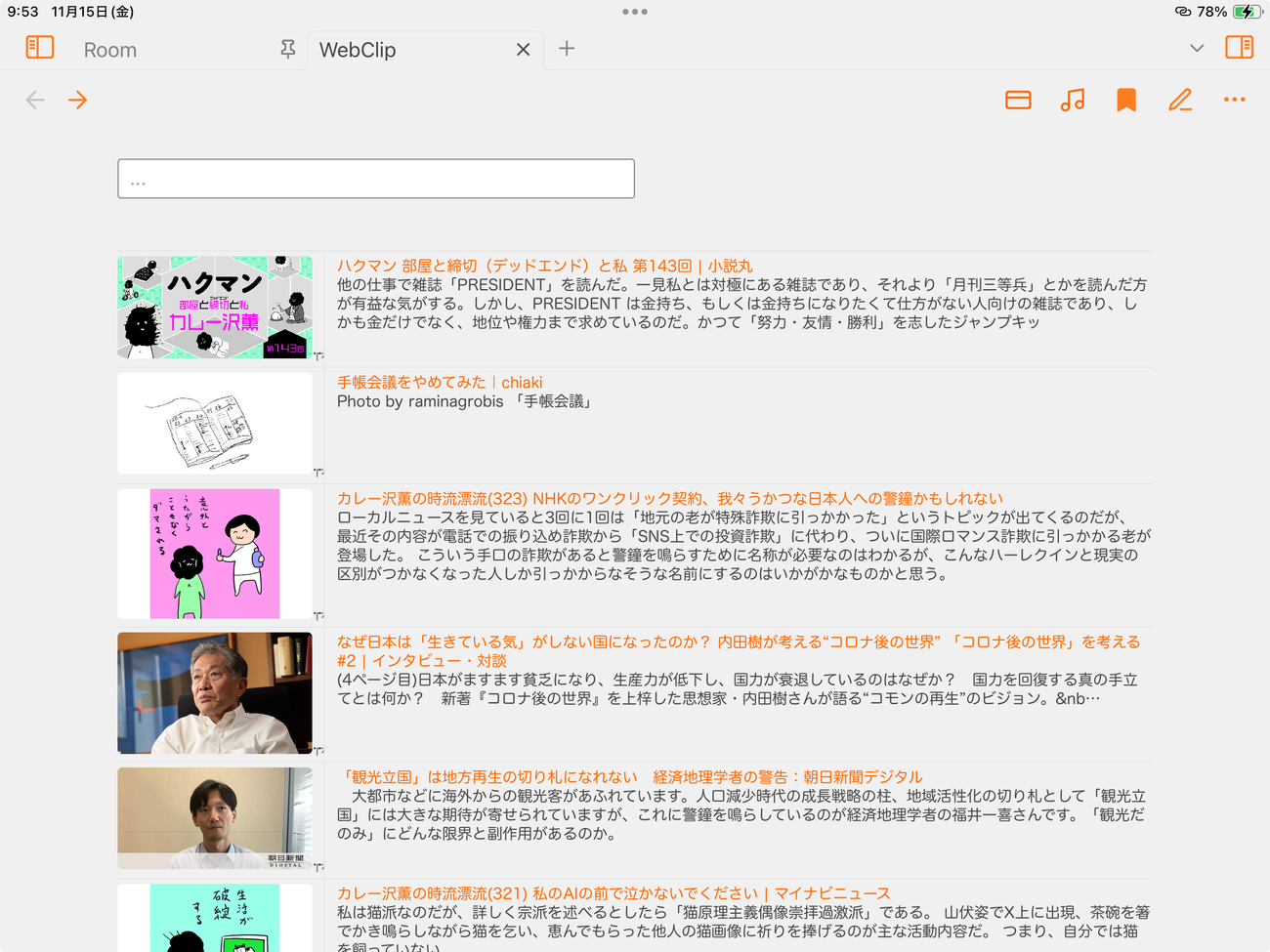Screen dimensions: 1270x952
Task: Open the card view icon
Action: pyautogui.click(x=1018, y=100)
